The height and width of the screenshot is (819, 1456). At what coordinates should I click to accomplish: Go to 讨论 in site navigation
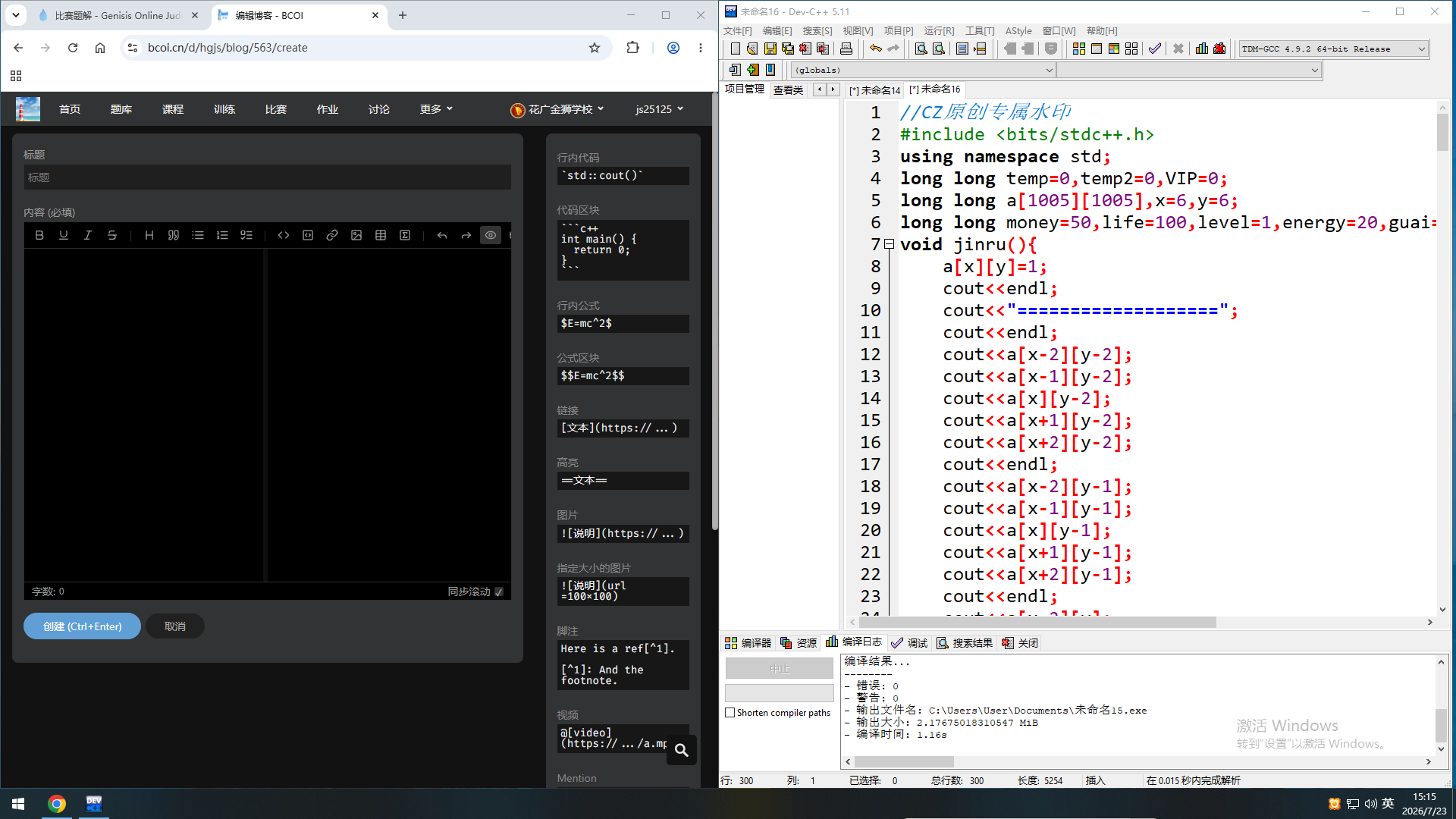(379, 109)
